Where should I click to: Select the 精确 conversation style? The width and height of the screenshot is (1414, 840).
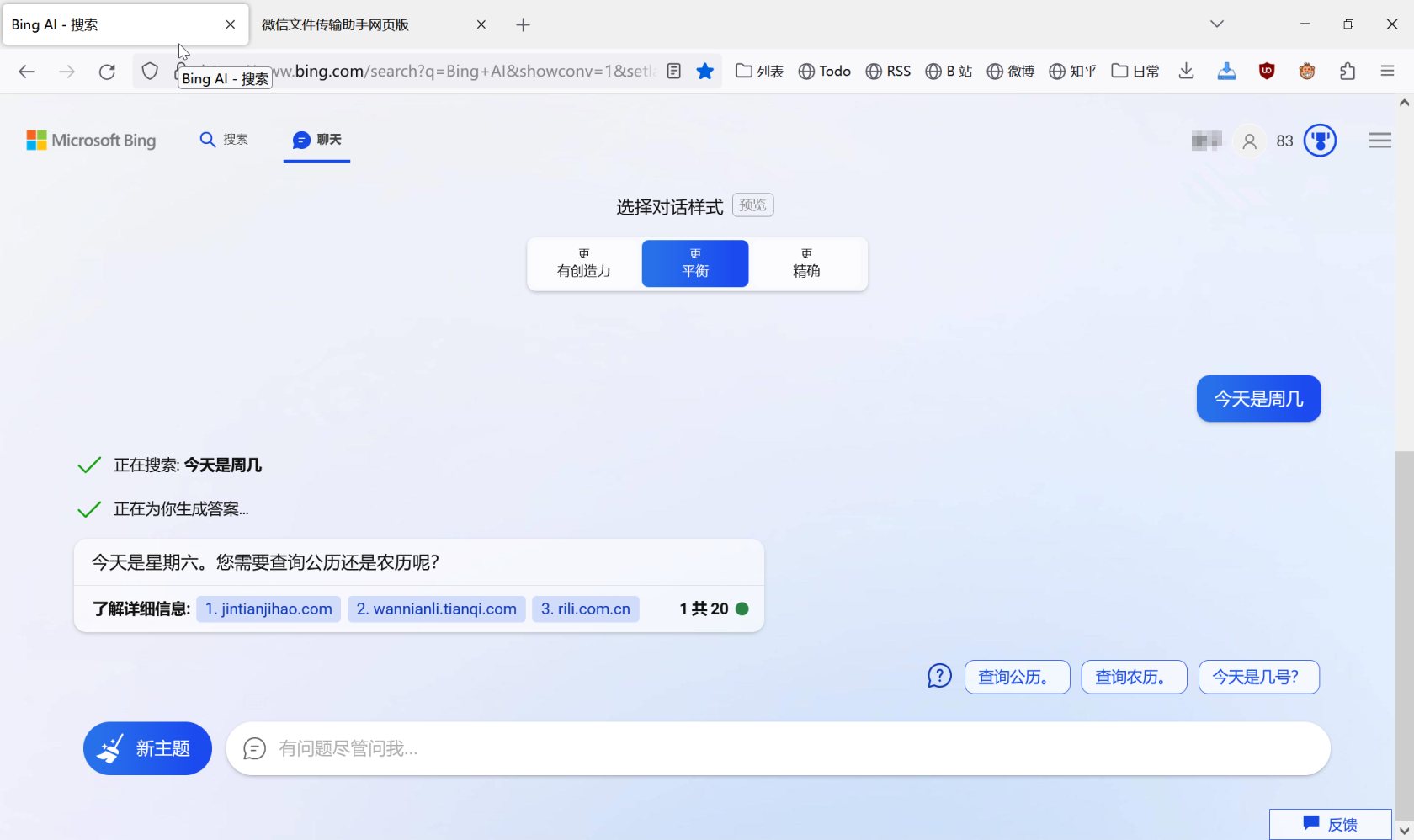805,263
